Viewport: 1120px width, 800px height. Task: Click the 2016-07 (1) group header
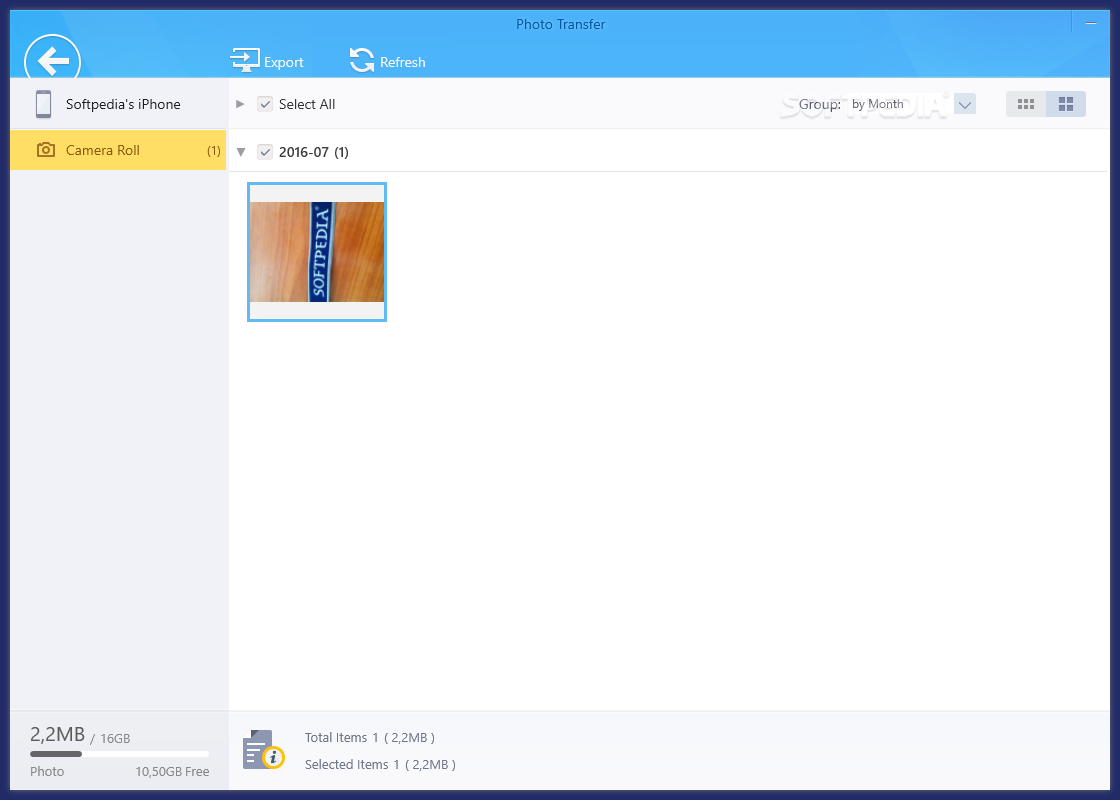[314, 152]
